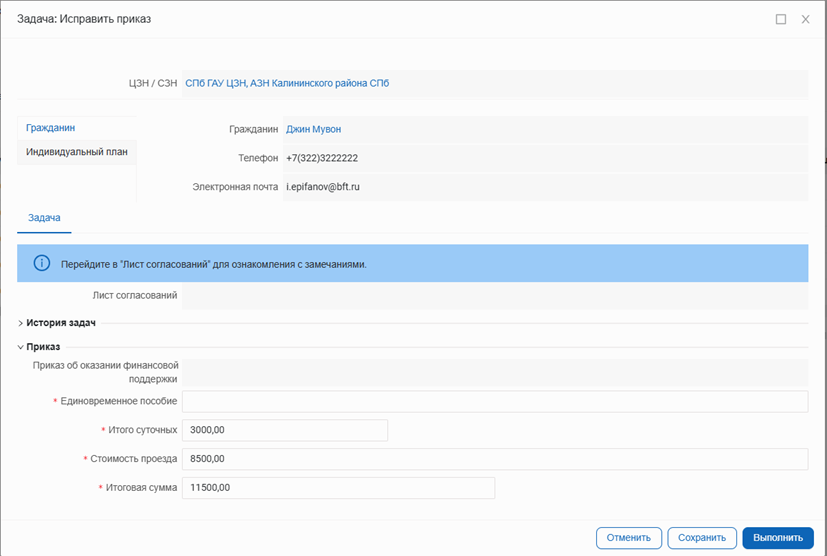The image size is (827, 556).
Task: Open citizen link Джин Мувон
Action: click(x=313, y=129)
